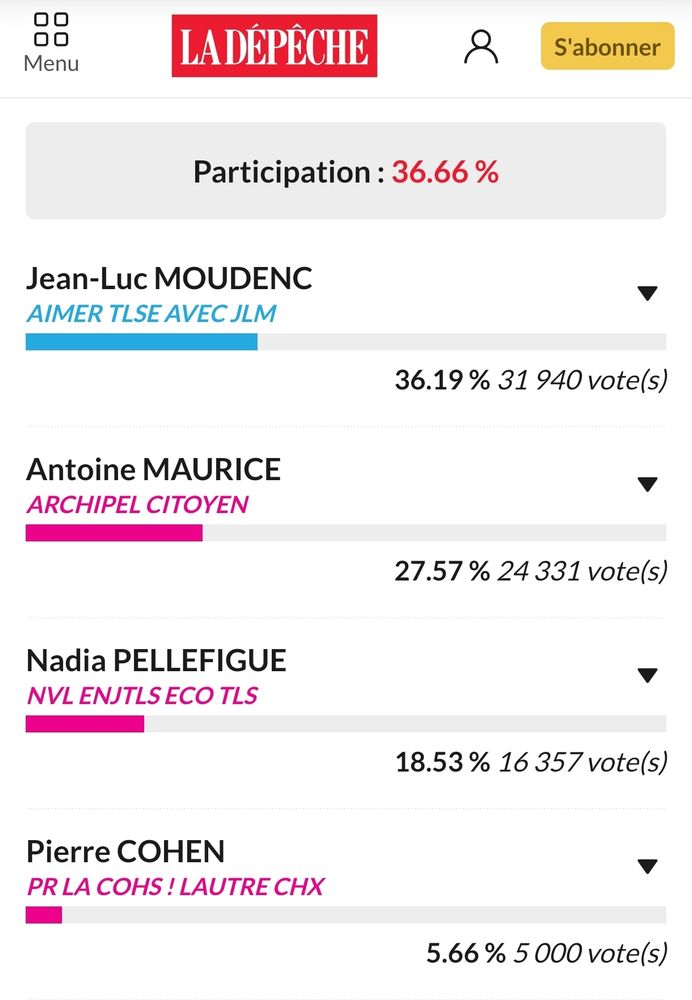Viewport: 692px width, 1000px height.
Task: Click the La Dépêche logo
Action: pos(274,45)
